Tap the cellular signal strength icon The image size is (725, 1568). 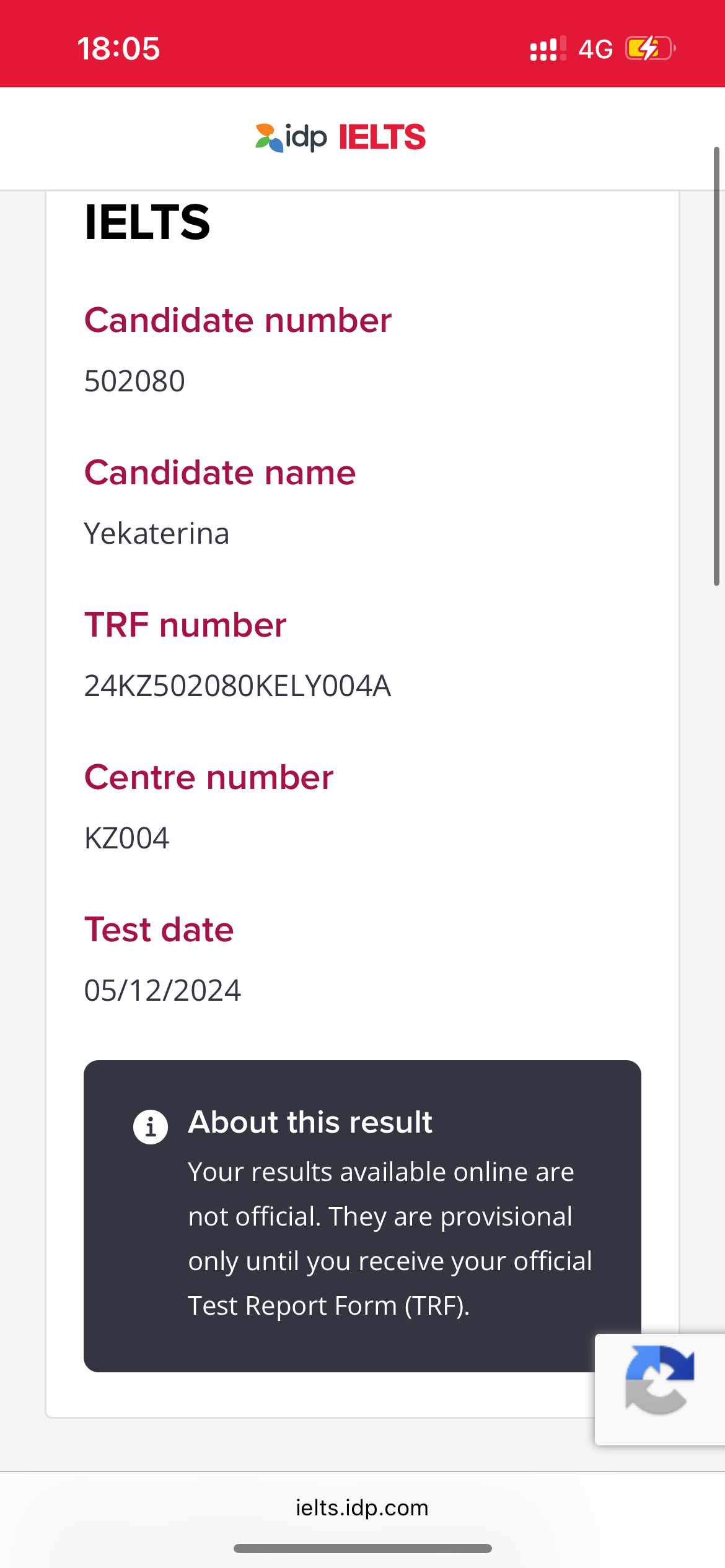pos(548,48)
